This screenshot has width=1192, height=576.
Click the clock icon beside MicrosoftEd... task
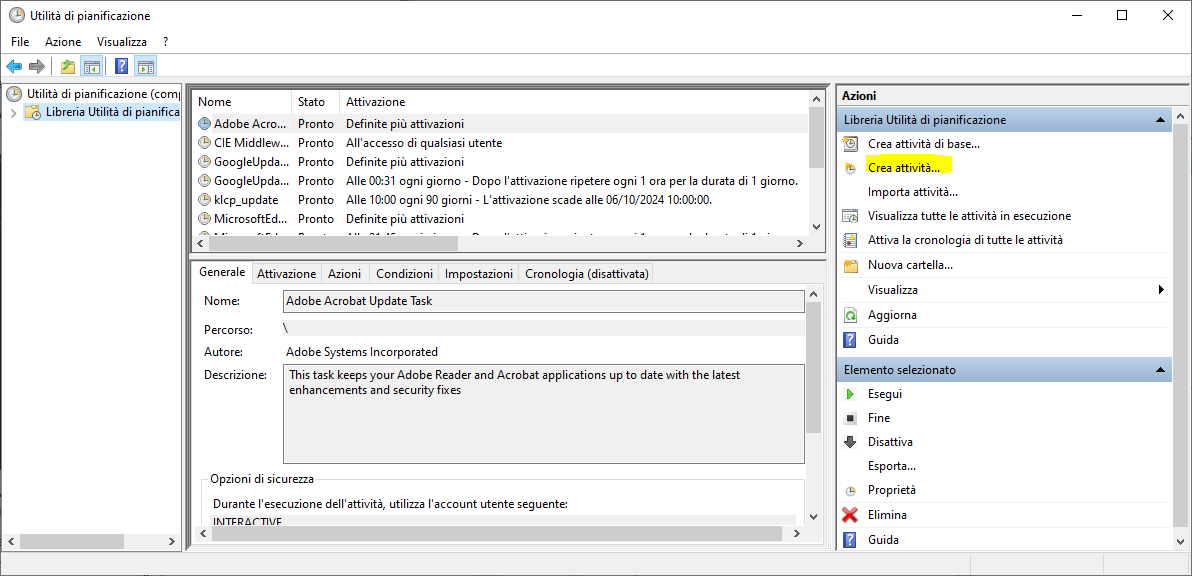click(x=204, y=218)
